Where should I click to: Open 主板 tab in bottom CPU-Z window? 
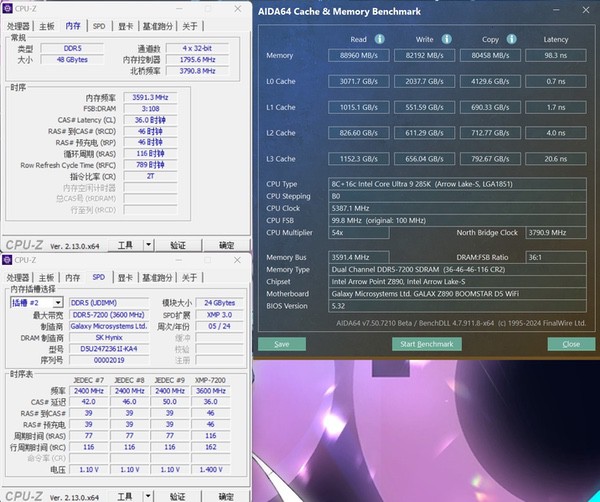[x=46, y=277]
